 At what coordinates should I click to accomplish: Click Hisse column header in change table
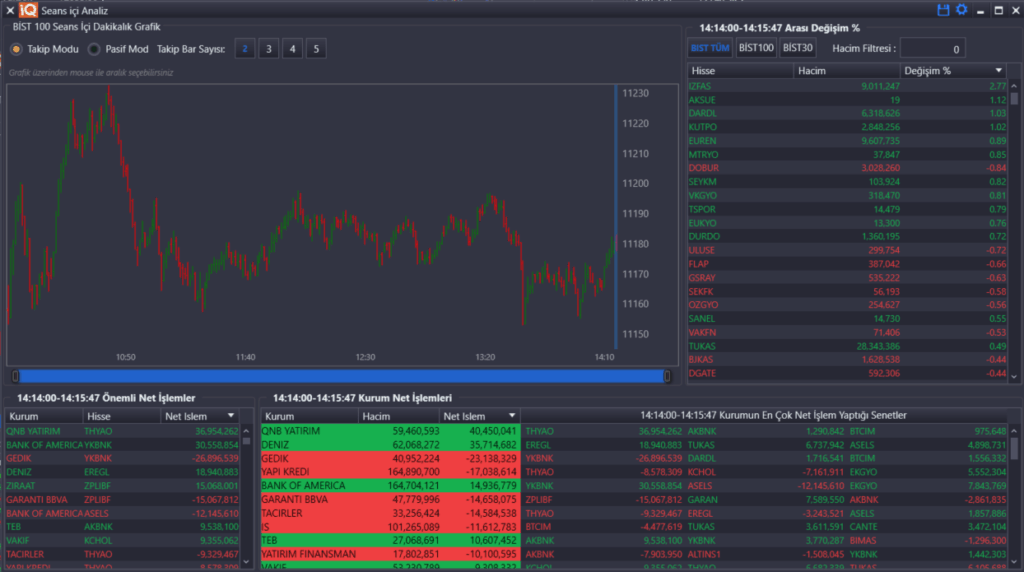coord(741,71)
